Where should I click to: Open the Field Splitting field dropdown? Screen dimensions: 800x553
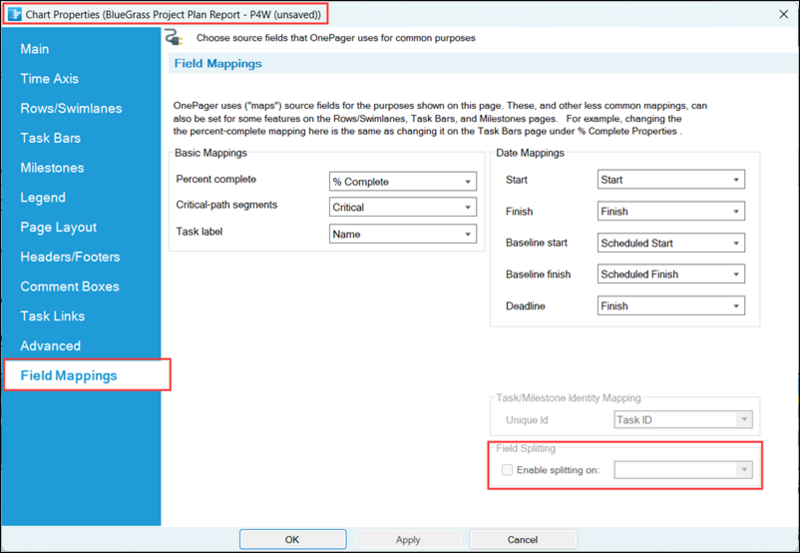coord(683,469)
